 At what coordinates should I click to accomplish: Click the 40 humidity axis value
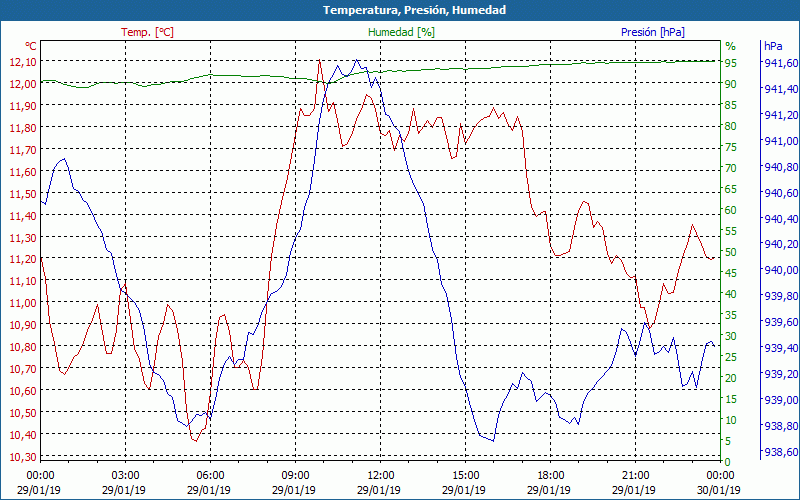pyautogui.click(x=731, y=294)
